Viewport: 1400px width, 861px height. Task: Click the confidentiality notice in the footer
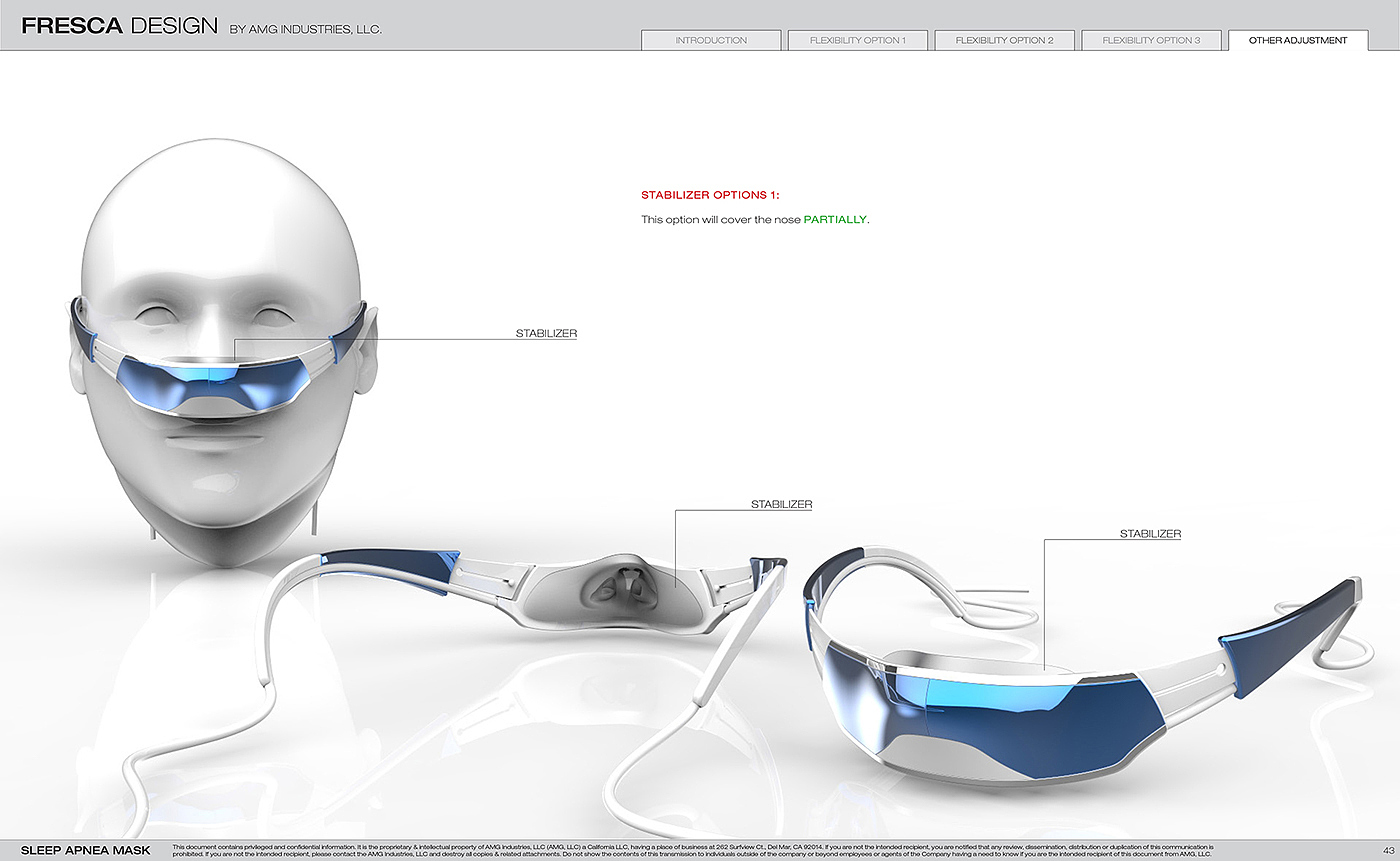coord(692,851)
